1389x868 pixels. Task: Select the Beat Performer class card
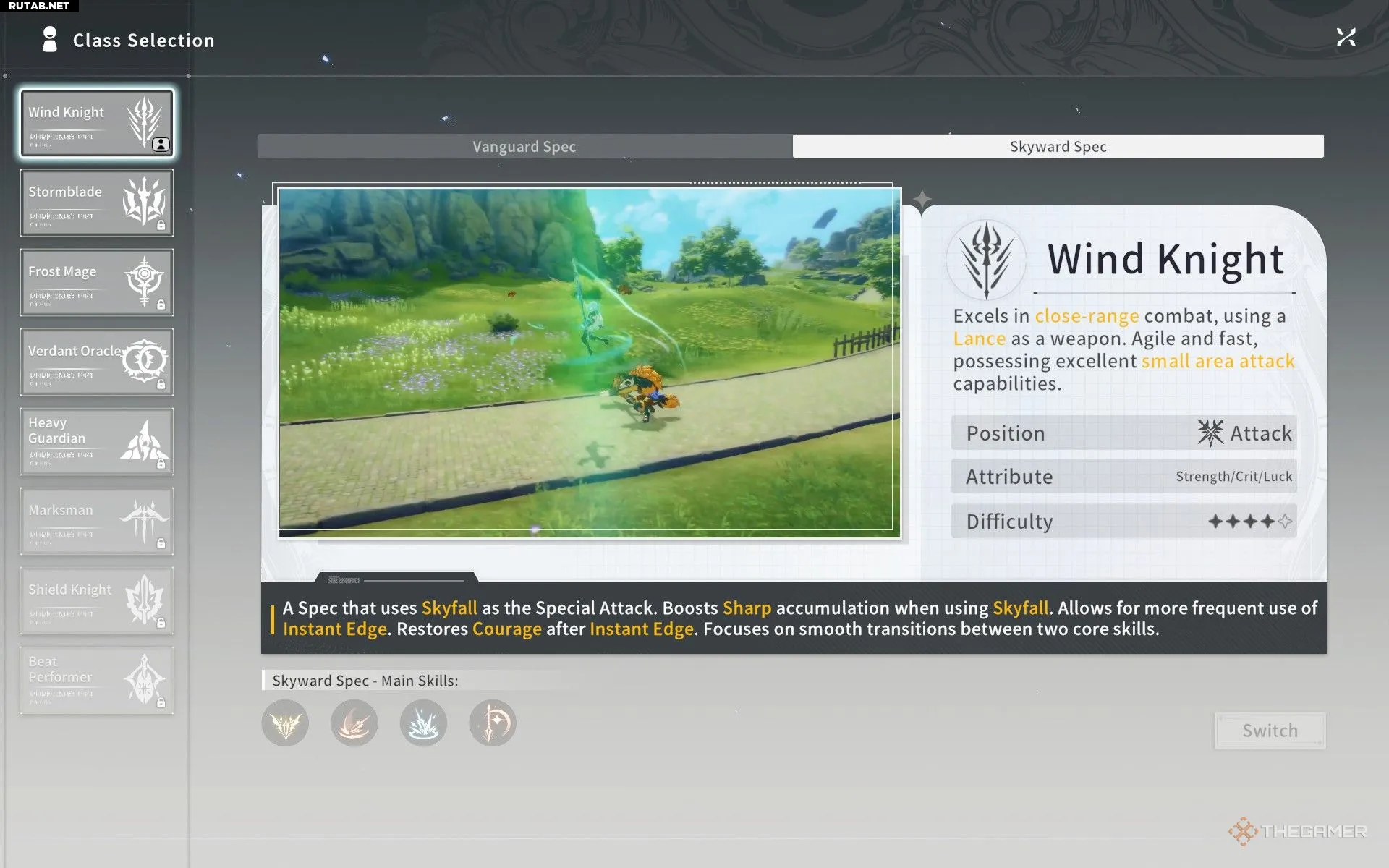(97, 680)
